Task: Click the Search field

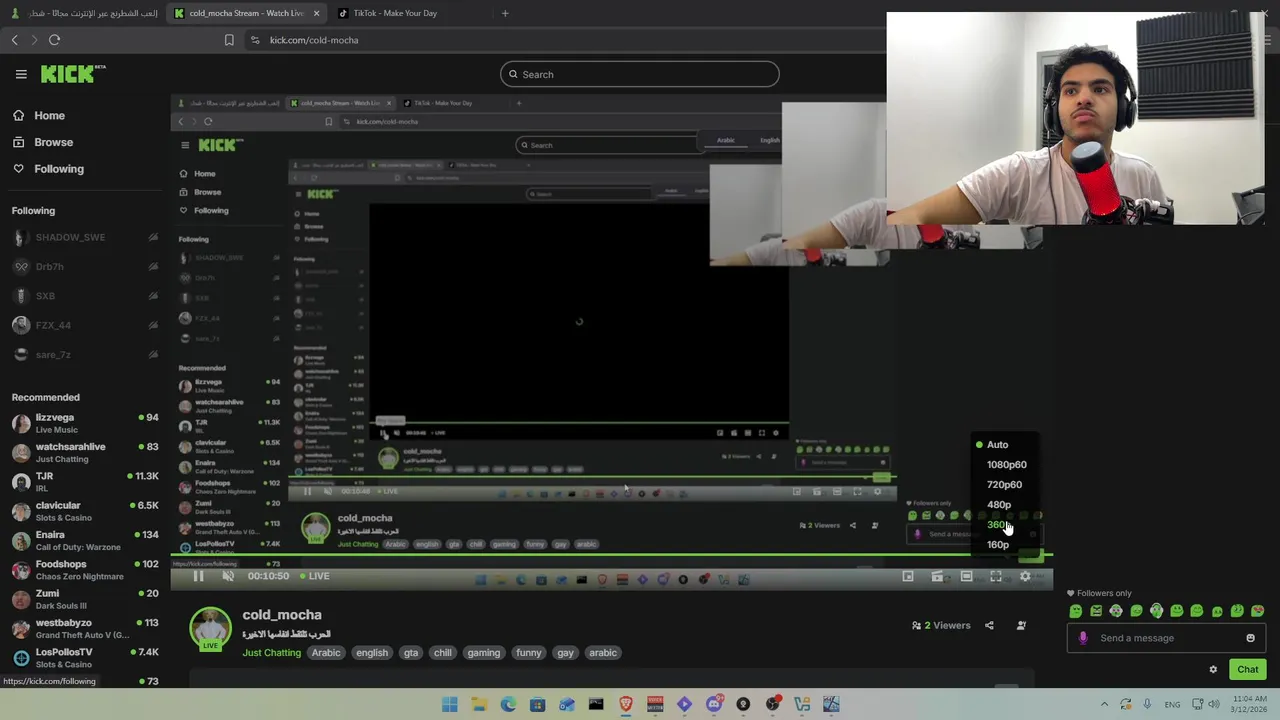Action: tap(640, 74)
